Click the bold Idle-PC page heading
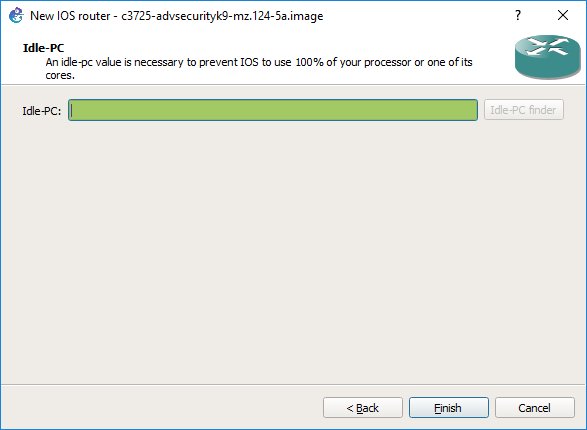The height and width of the screenshot is (430, 587). (43, 48)
